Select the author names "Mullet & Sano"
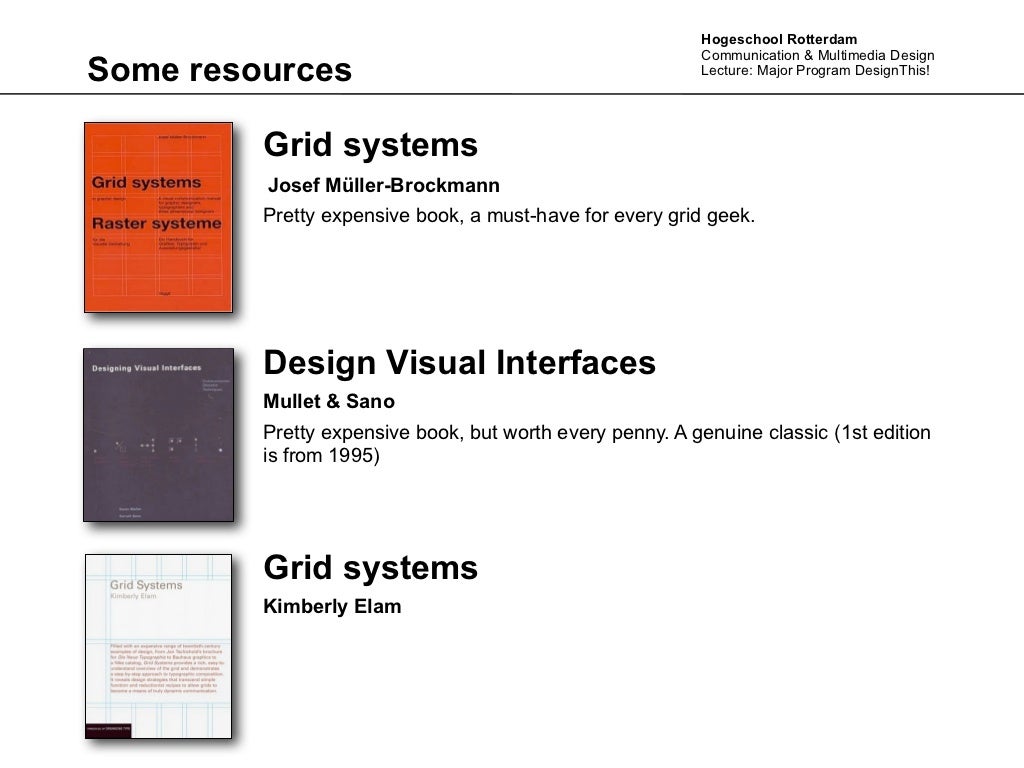The image size is (1024, 768). (x=329, y=401)
